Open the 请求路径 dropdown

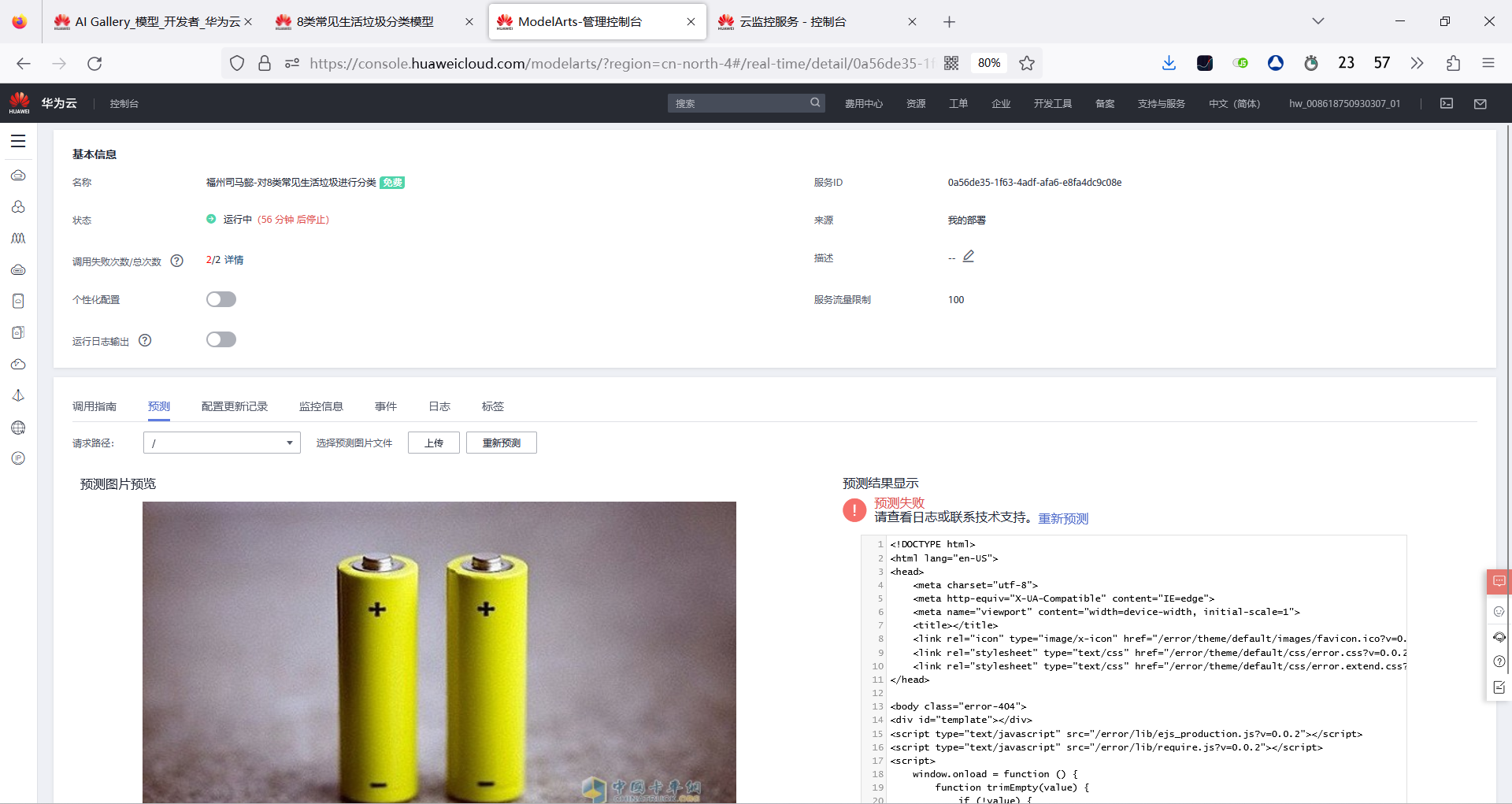click(222, 443)
